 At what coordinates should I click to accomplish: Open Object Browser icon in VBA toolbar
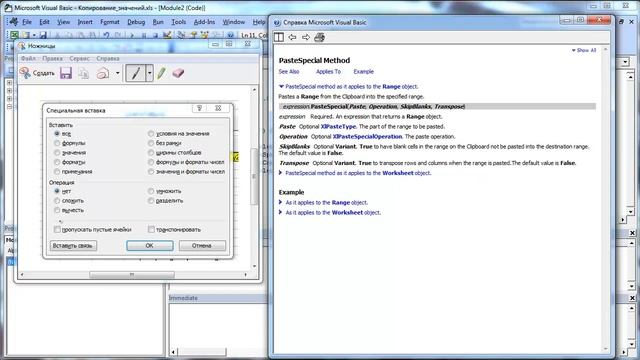205,35
